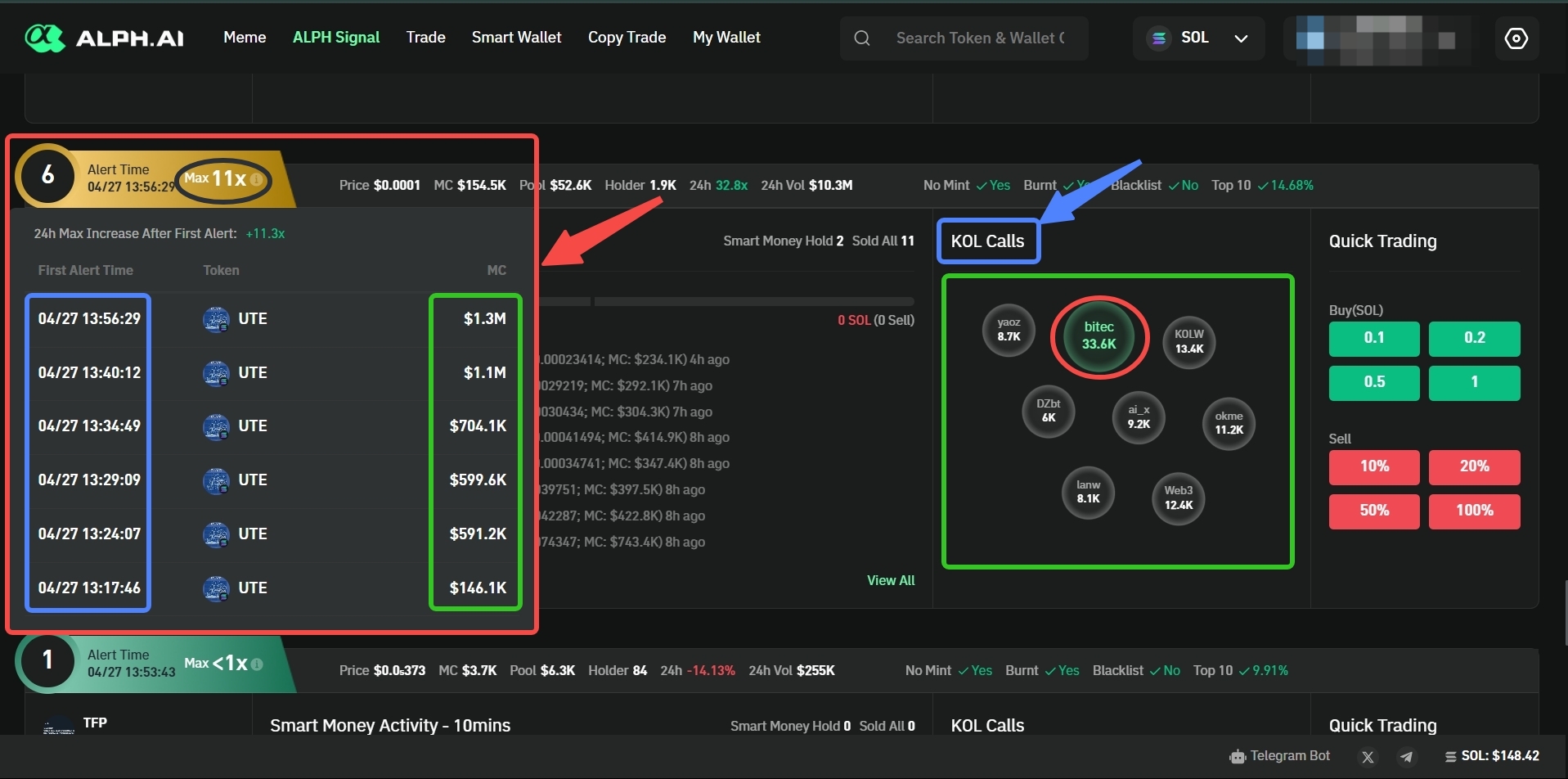Open settings via hexagon gear icon

click(1516, 38)
